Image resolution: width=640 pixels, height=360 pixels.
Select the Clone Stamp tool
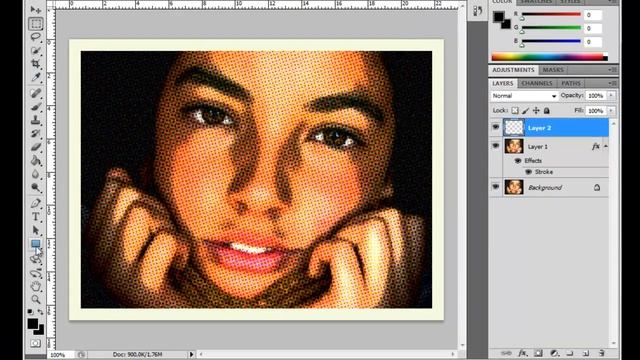(x=36, y=120)
